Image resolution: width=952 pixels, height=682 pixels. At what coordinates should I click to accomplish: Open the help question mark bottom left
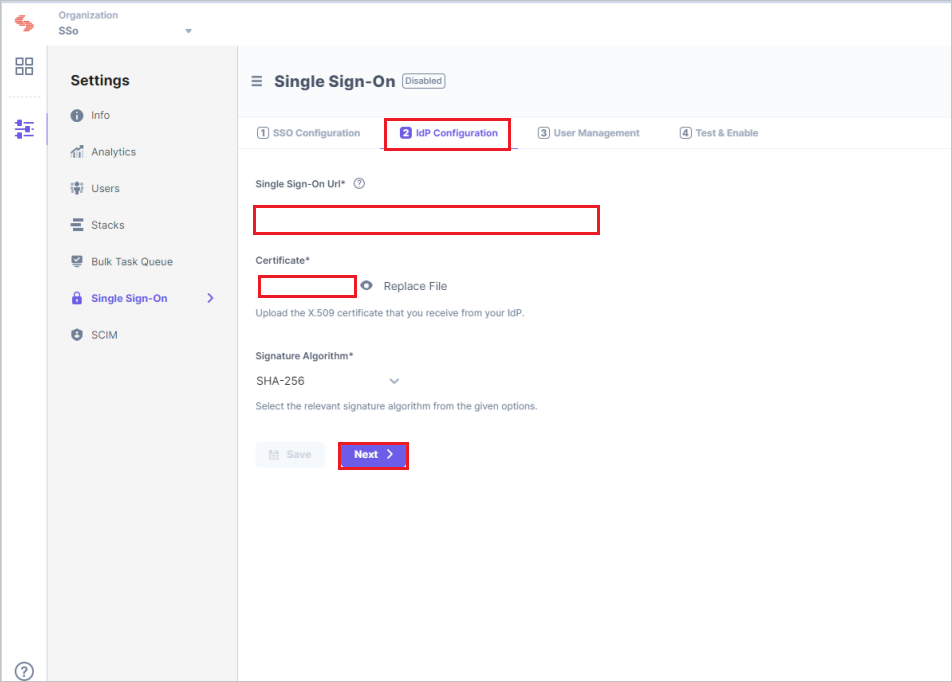click(23, 671)
